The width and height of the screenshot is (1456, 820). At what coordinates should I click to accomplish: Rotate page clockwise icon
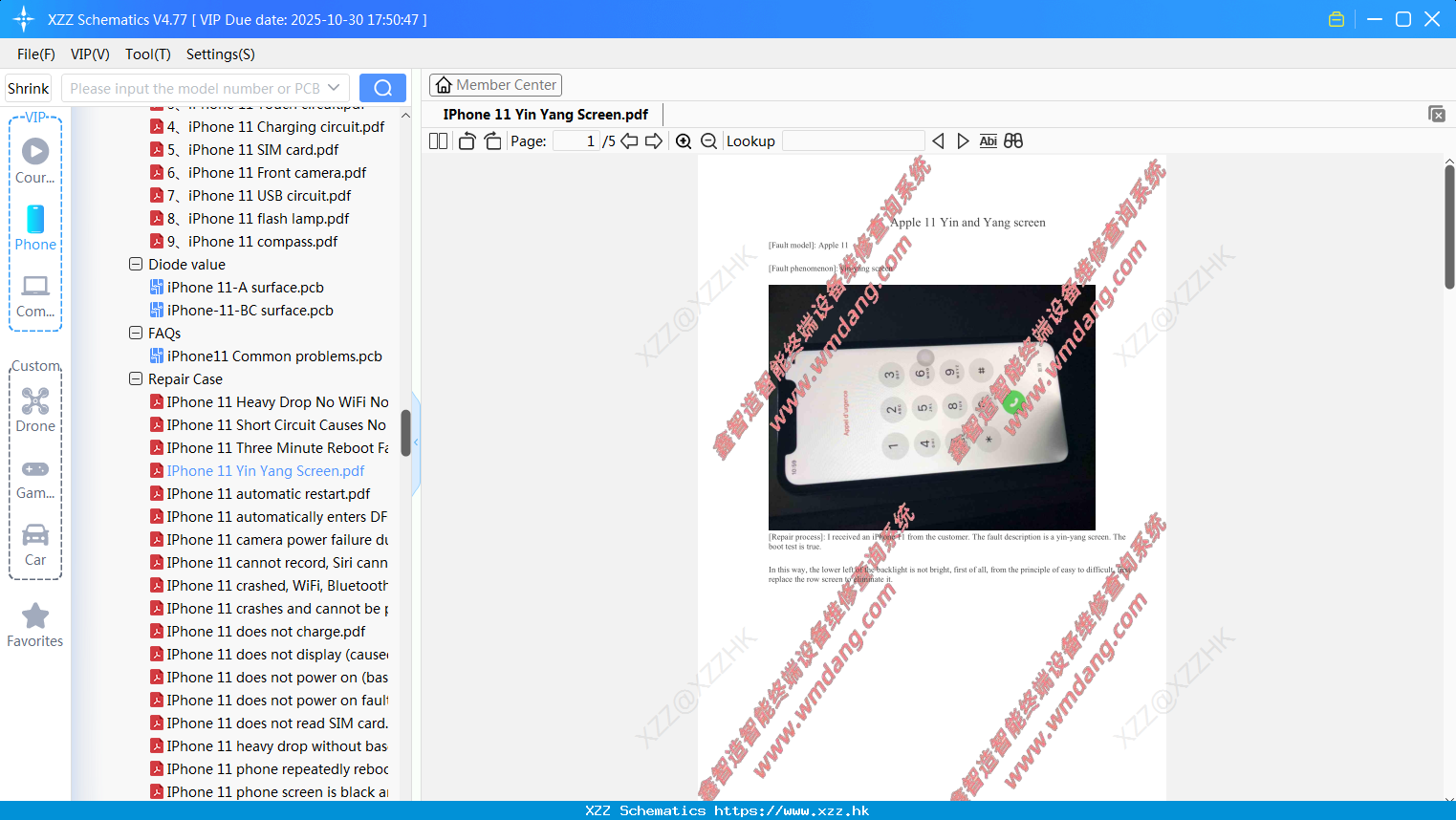click(492, 140)
